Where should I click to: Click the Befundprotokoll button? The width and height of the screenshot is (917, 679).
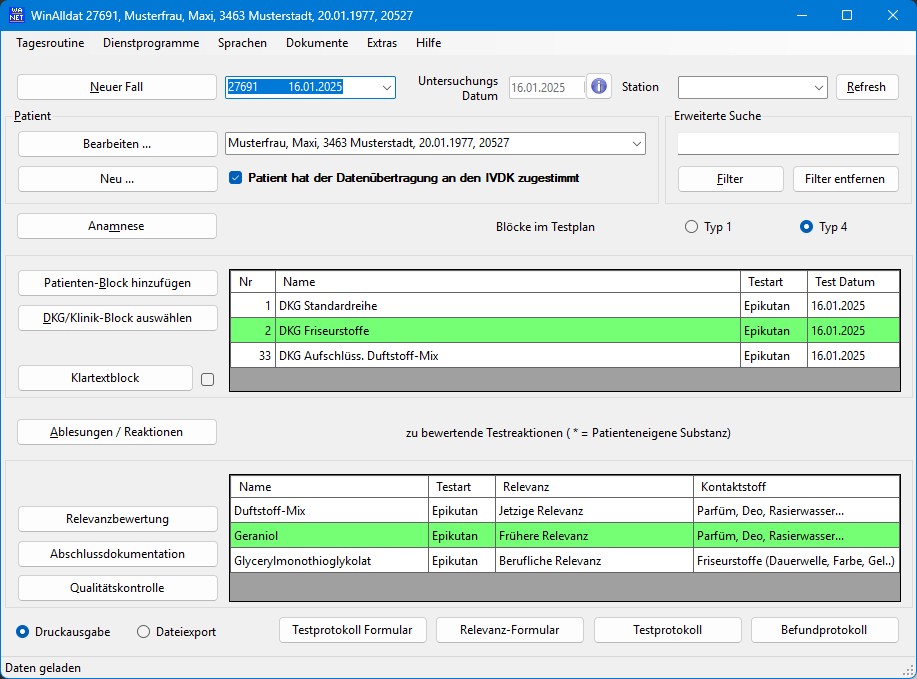pos(825,630)
